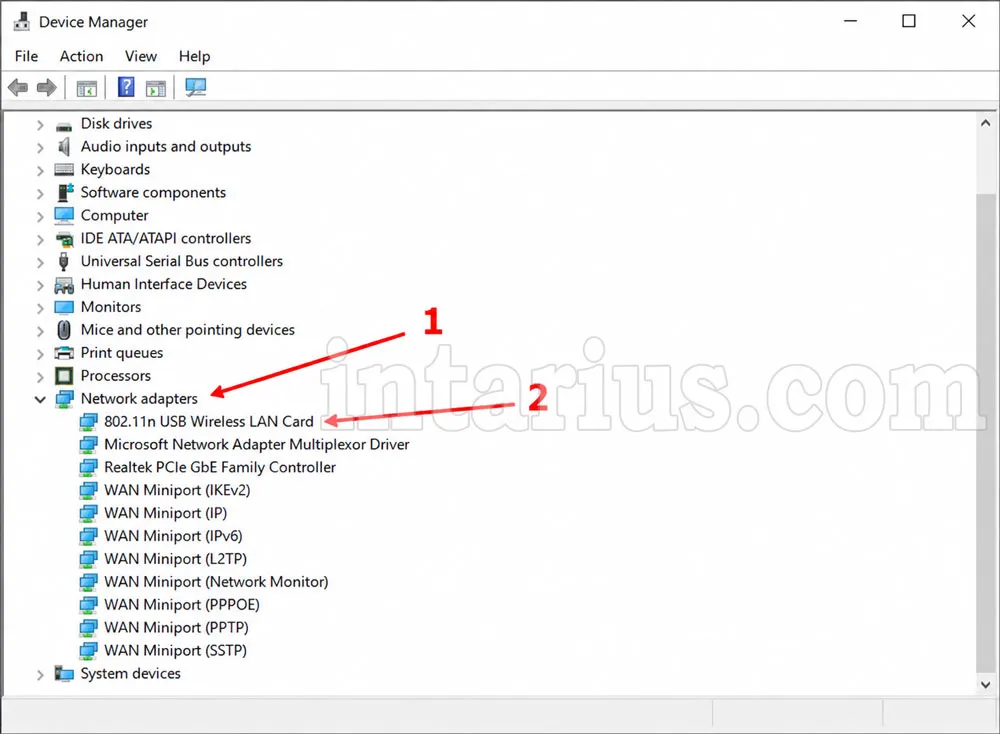Collapse the Network adapters category
1000x734 pixels.
point(40,399)
